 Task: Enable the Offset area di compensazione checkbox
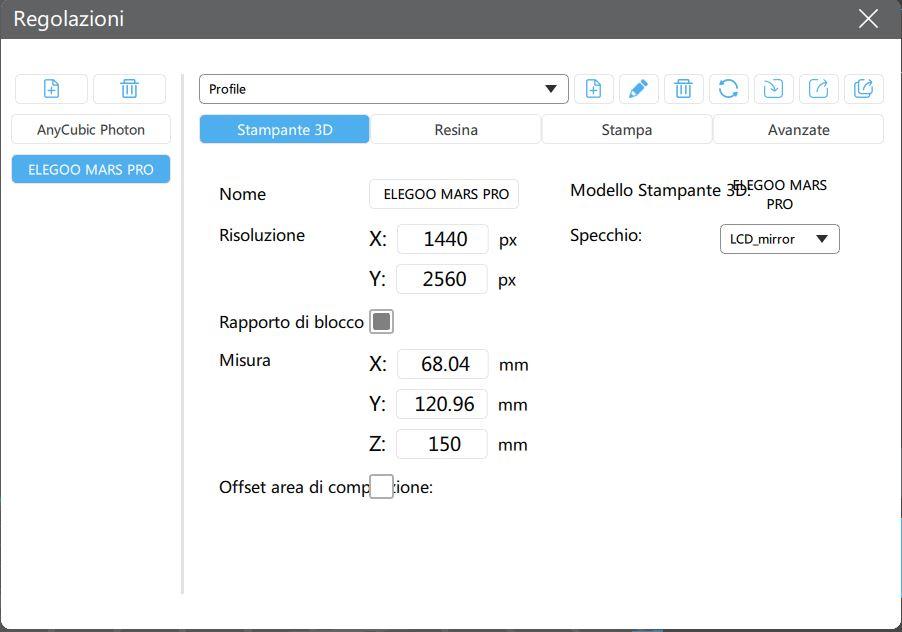[381, 487]
